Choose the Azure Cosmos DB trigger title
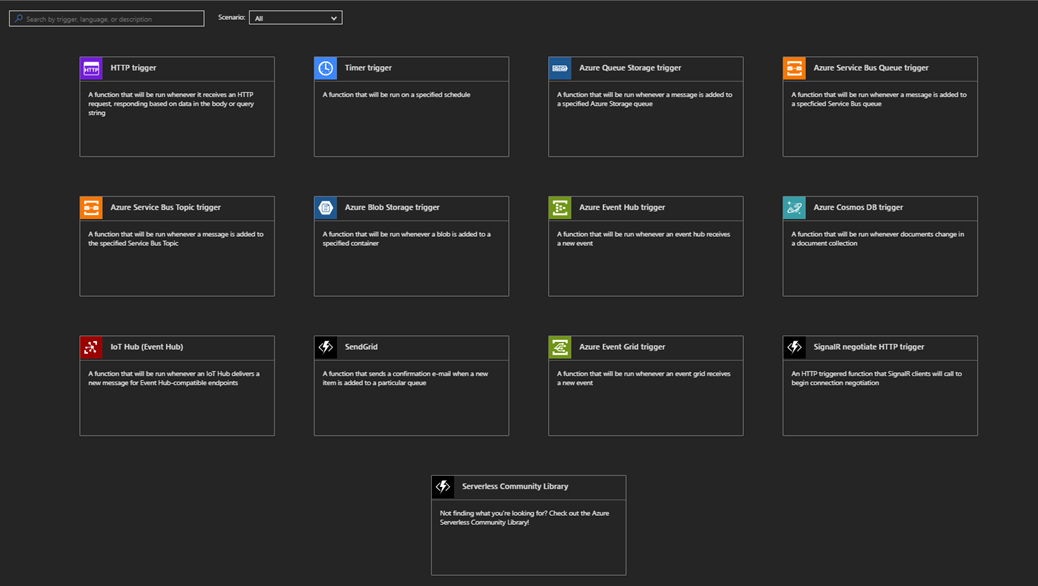The image size is (1038, 586). pyautogui.click(x=858, y=207)
